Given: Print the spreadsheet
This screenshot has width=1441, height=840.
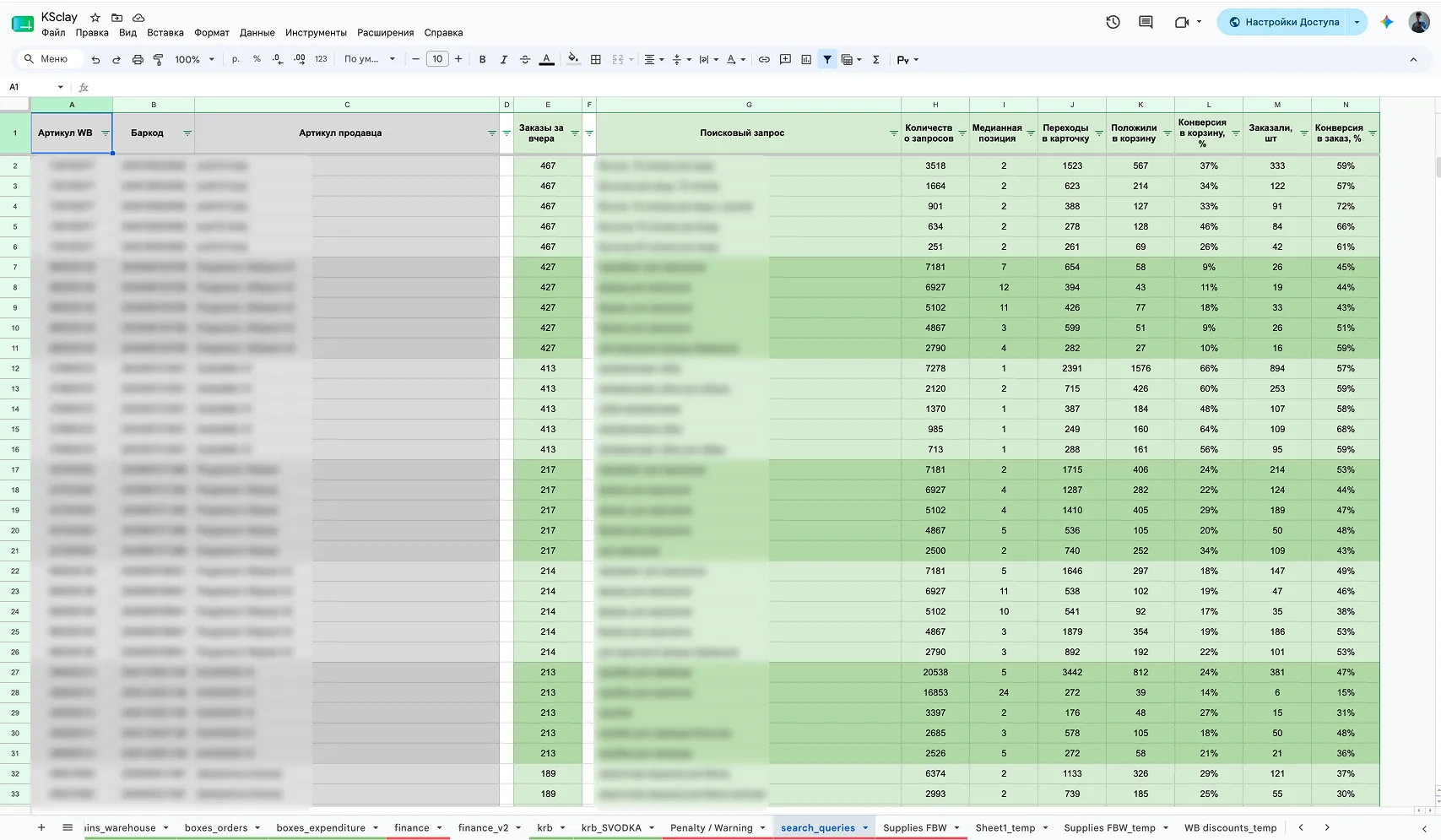Looking at the screenshot, I should (x=138, y=60).
